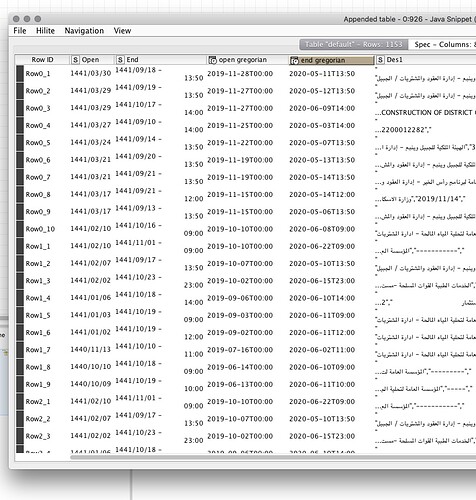Sort by the Open column header

92,60
